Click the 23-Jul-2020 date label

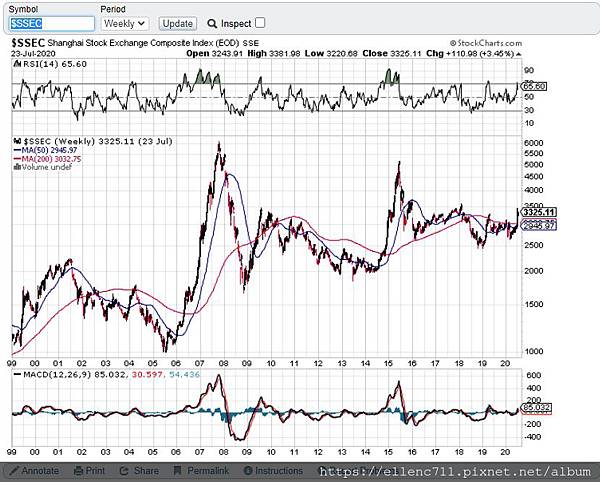click(33, 54)
